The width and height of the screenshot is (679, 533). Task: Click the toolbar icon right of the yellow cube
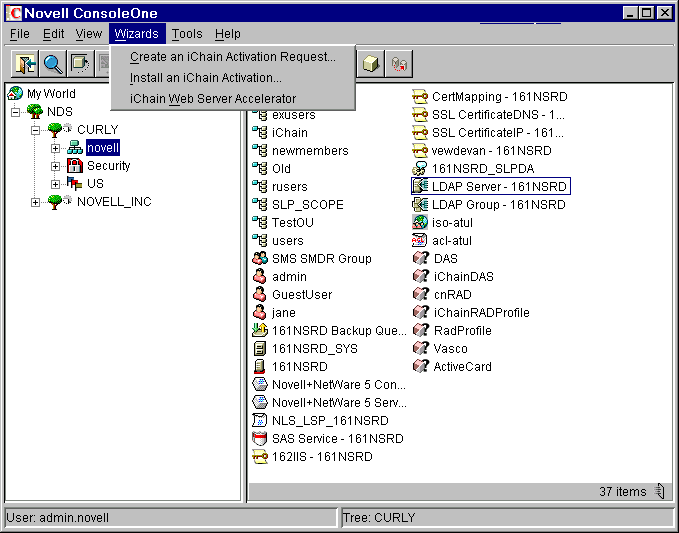399,64
